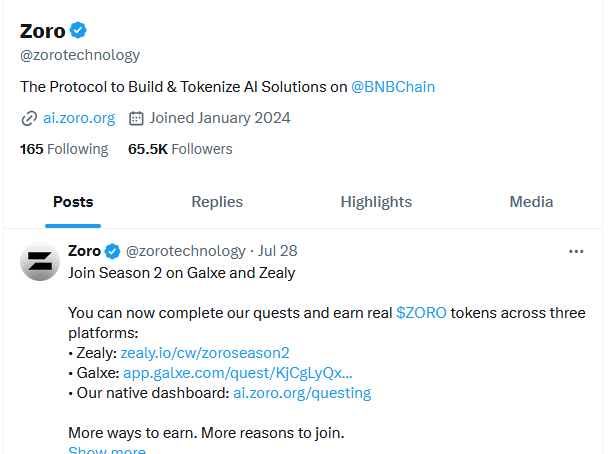
Task: View the 165 Following list
Action: coord(64,149)
